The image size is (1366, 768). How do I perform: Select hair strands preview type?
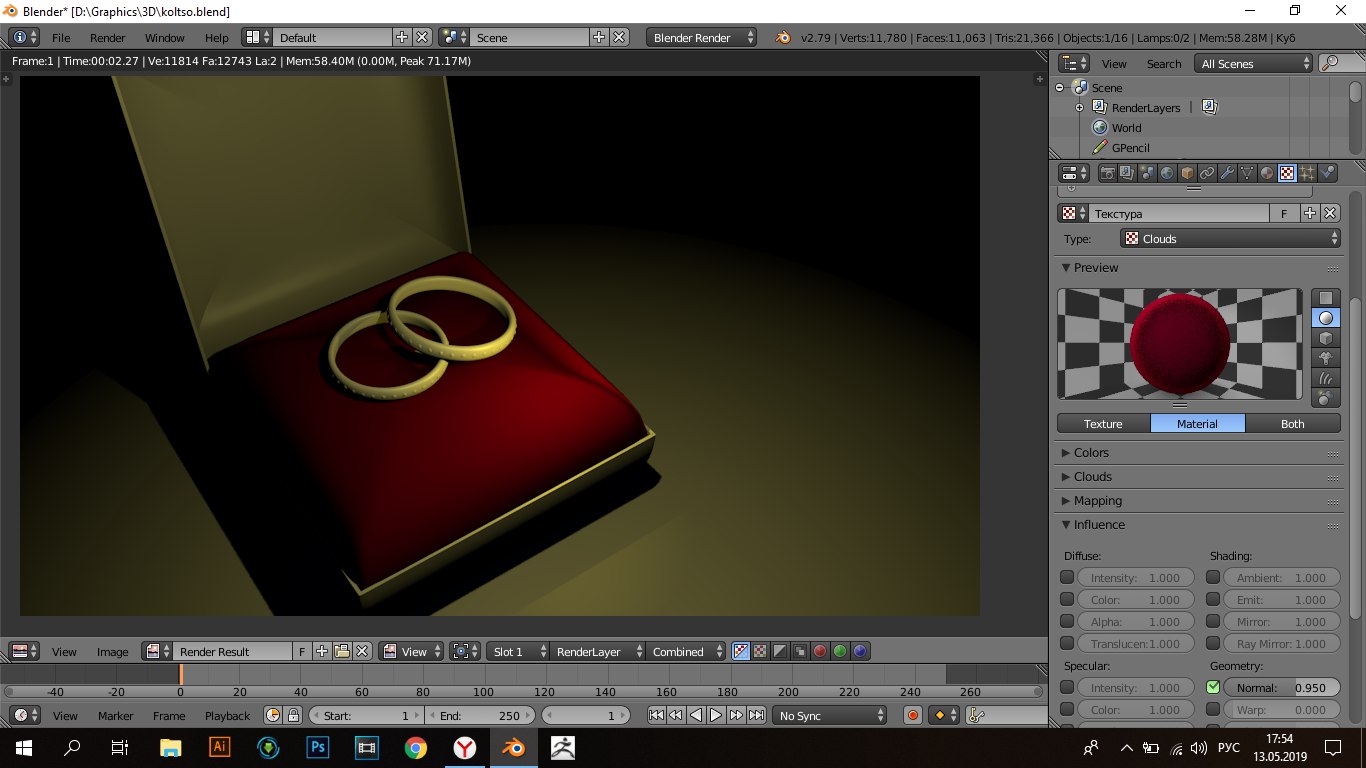(1325, 378)
